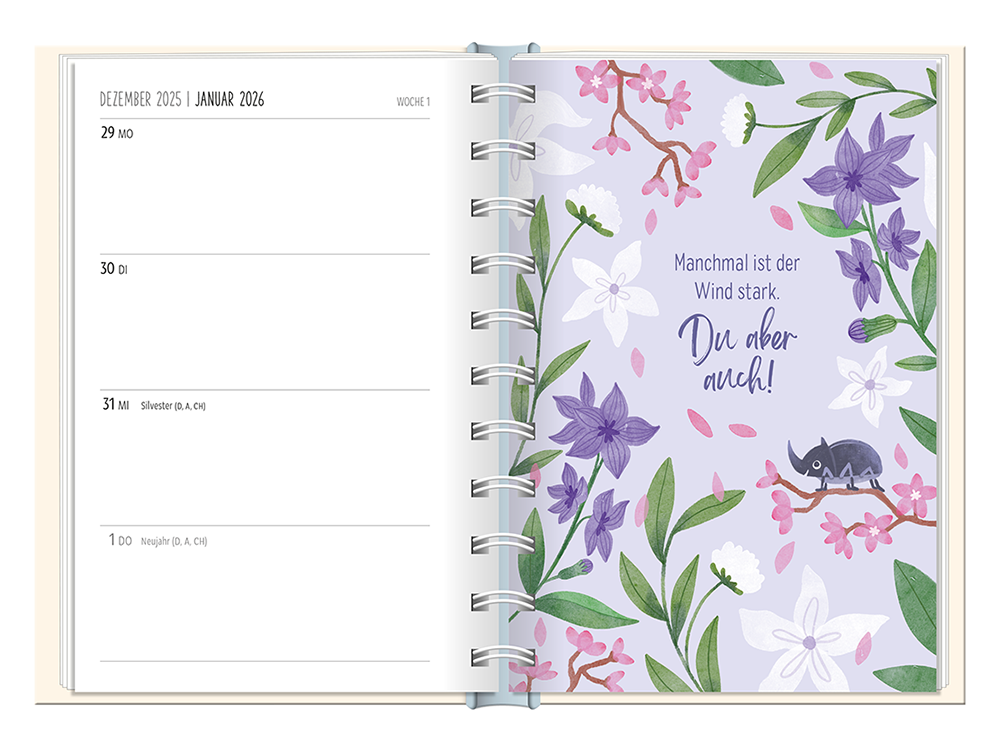This screenshot has height=750, width=1000.
Task: Click the 'Manchmal ist der Wind stark' text
Action: (736, 277)
